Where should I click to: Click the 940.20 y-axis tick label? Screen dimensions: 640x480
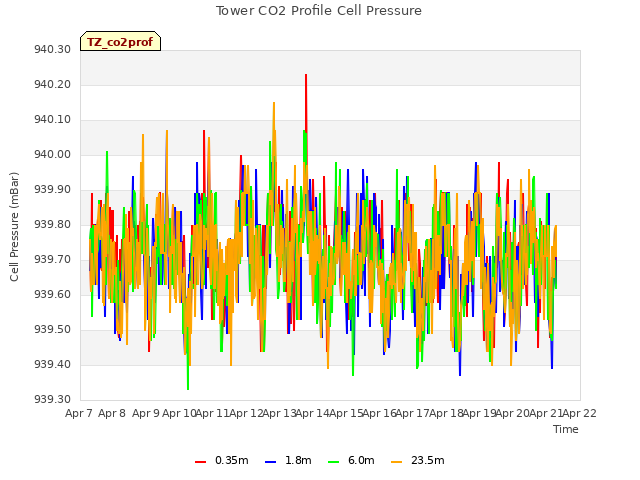click(52, 85)
